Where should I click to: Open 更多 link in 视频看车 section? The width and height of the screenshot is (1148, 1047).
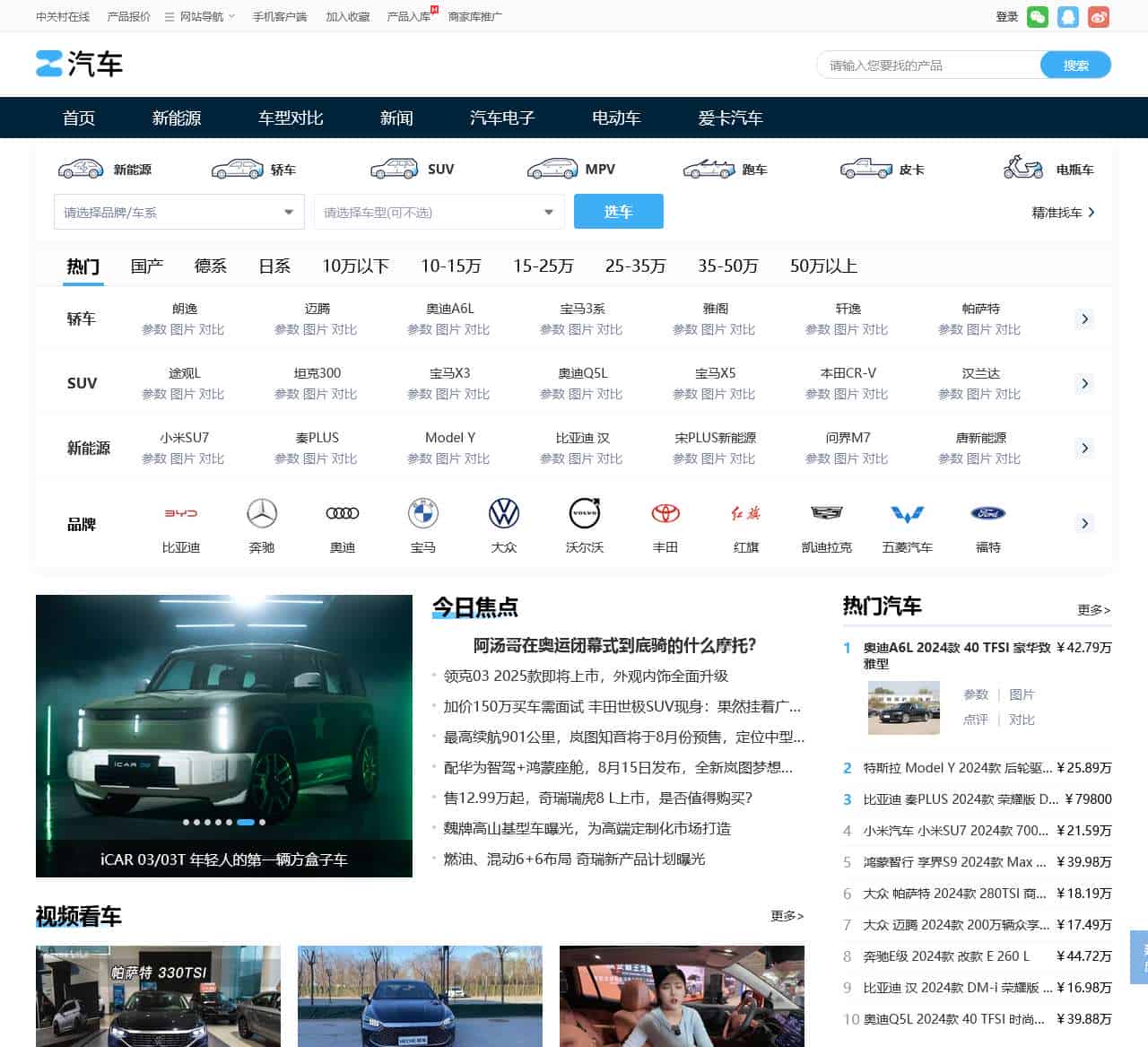click(787, 916)
